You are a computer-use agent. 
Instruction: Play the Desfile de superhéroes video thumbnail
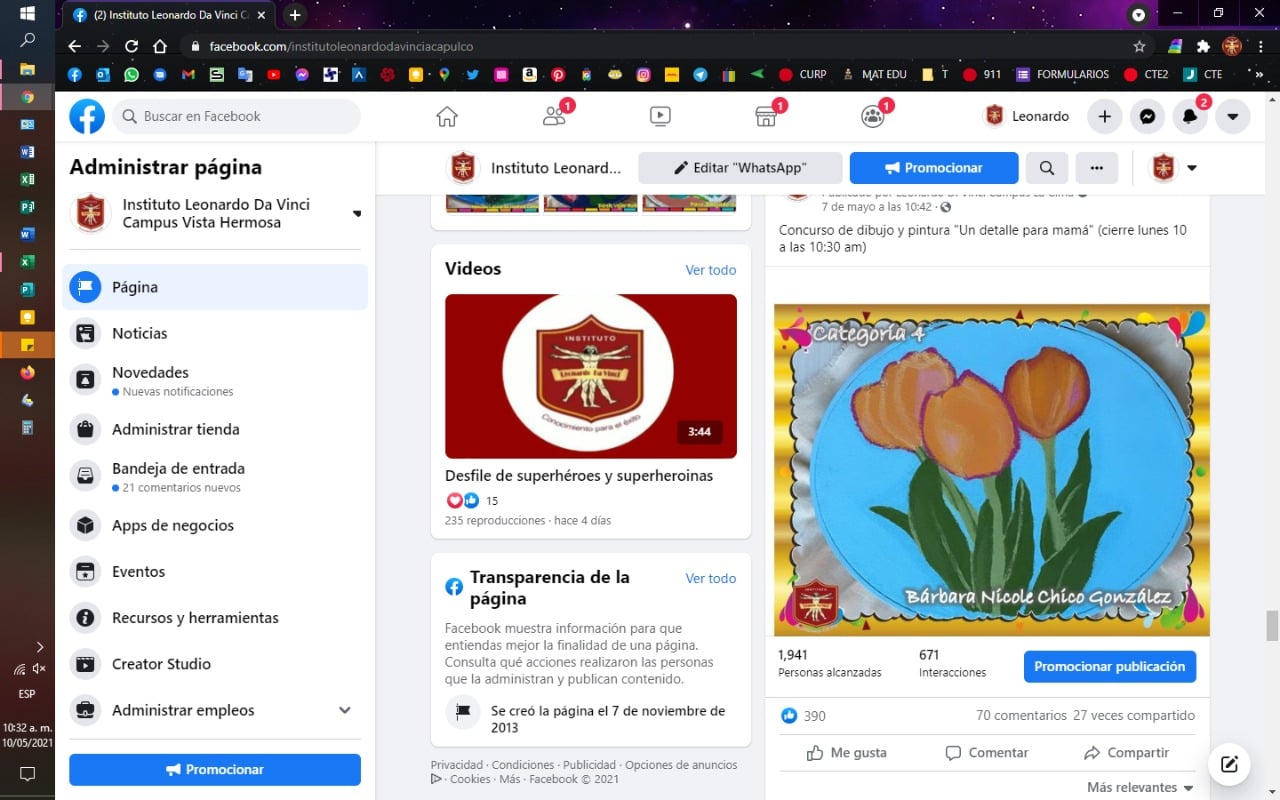pos(591,376)
